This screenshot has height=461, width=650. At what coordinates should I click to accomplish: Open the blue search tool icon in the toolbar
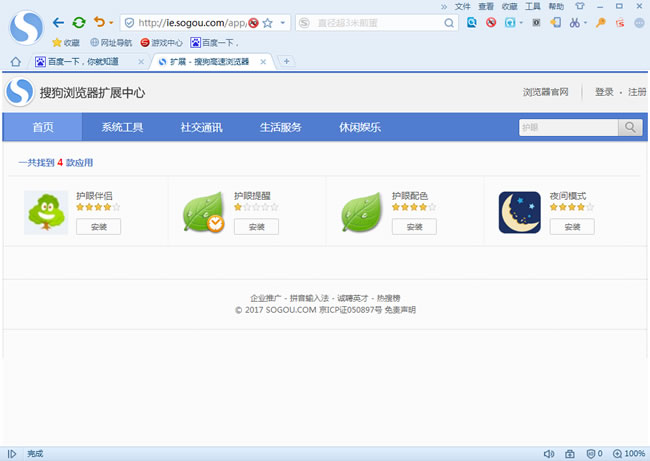[472, 22]
